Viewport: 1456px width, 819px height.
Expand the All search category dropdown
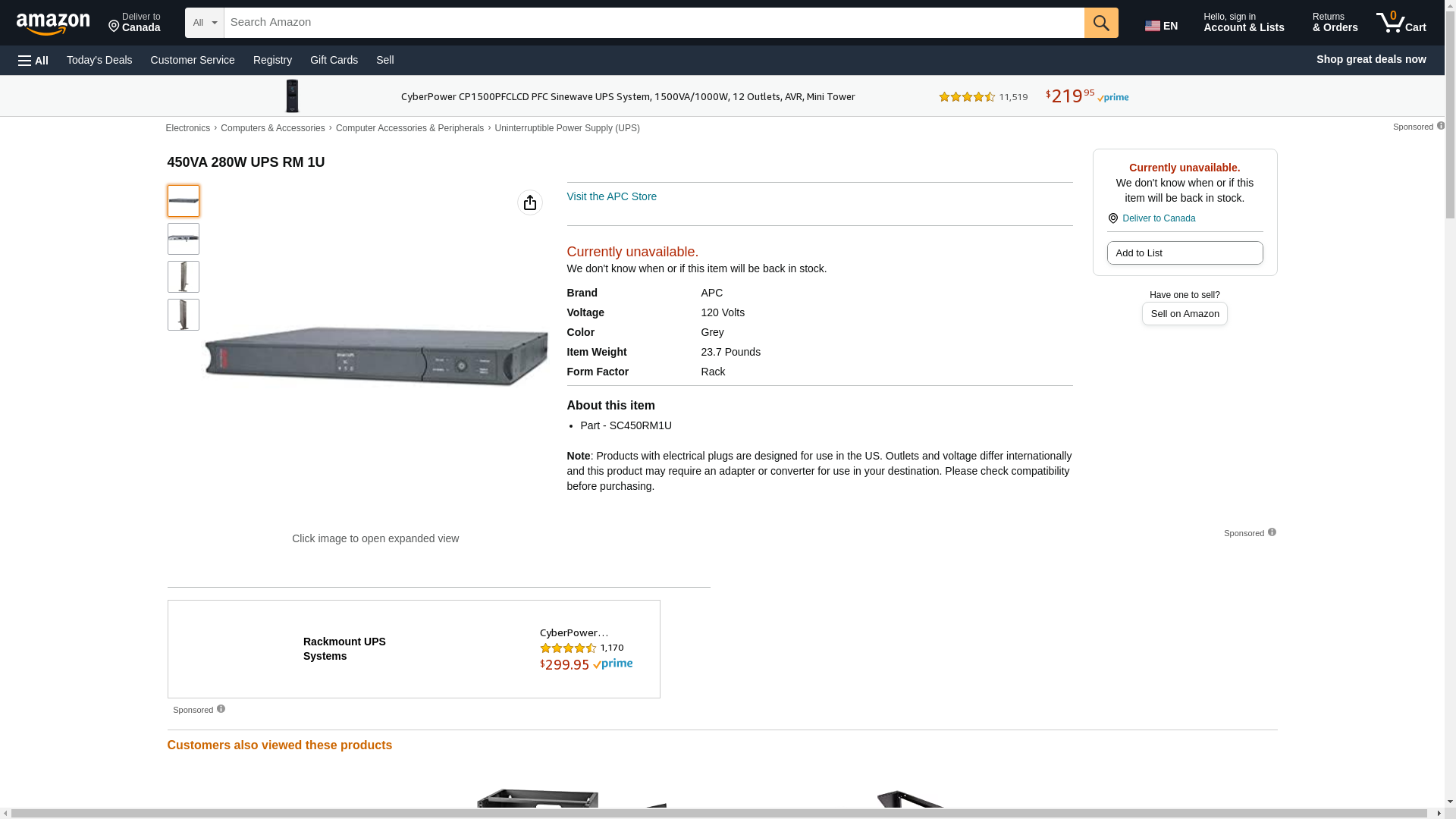(x=204, y=23)
